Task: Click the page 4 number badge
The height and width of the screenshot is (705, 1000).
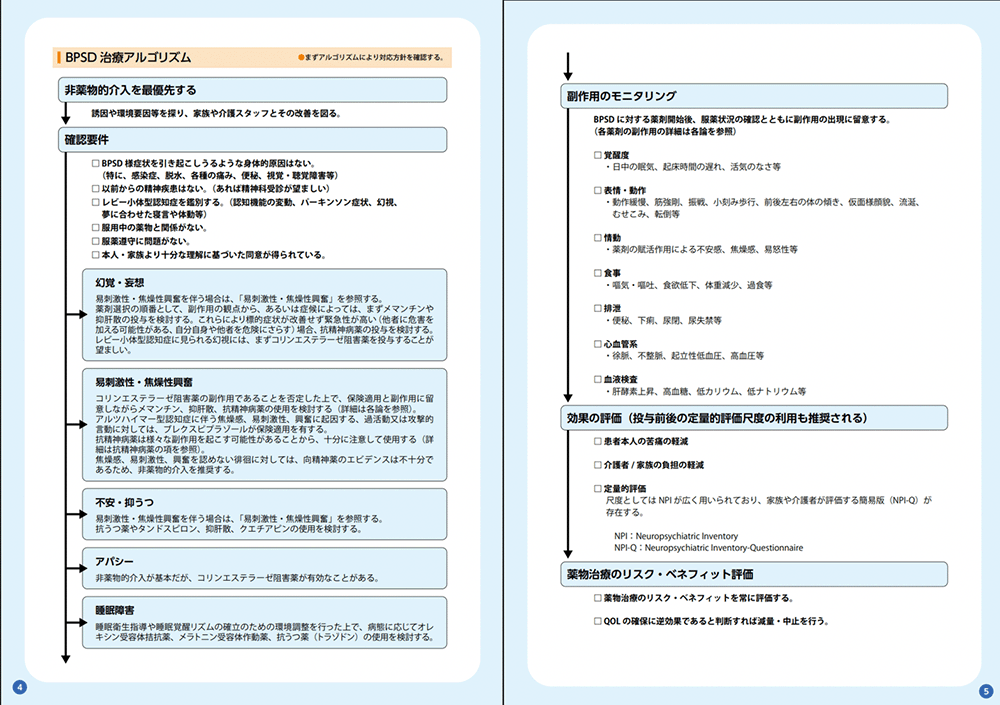Action: pyautogui.click(x=20, y=687)
